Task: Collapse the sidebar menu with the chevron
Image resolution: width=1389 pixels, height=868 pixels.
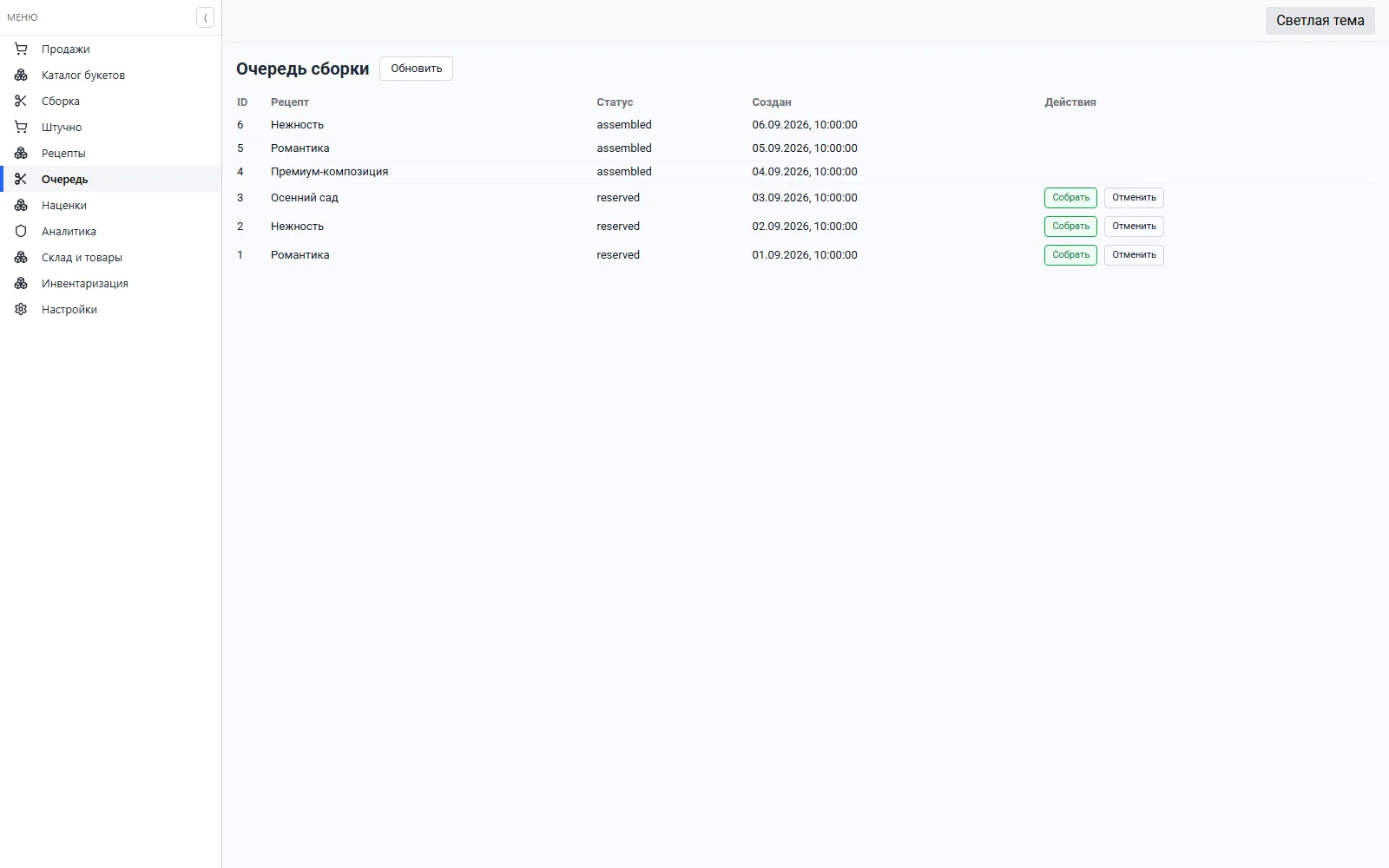Action: (205, 17)
